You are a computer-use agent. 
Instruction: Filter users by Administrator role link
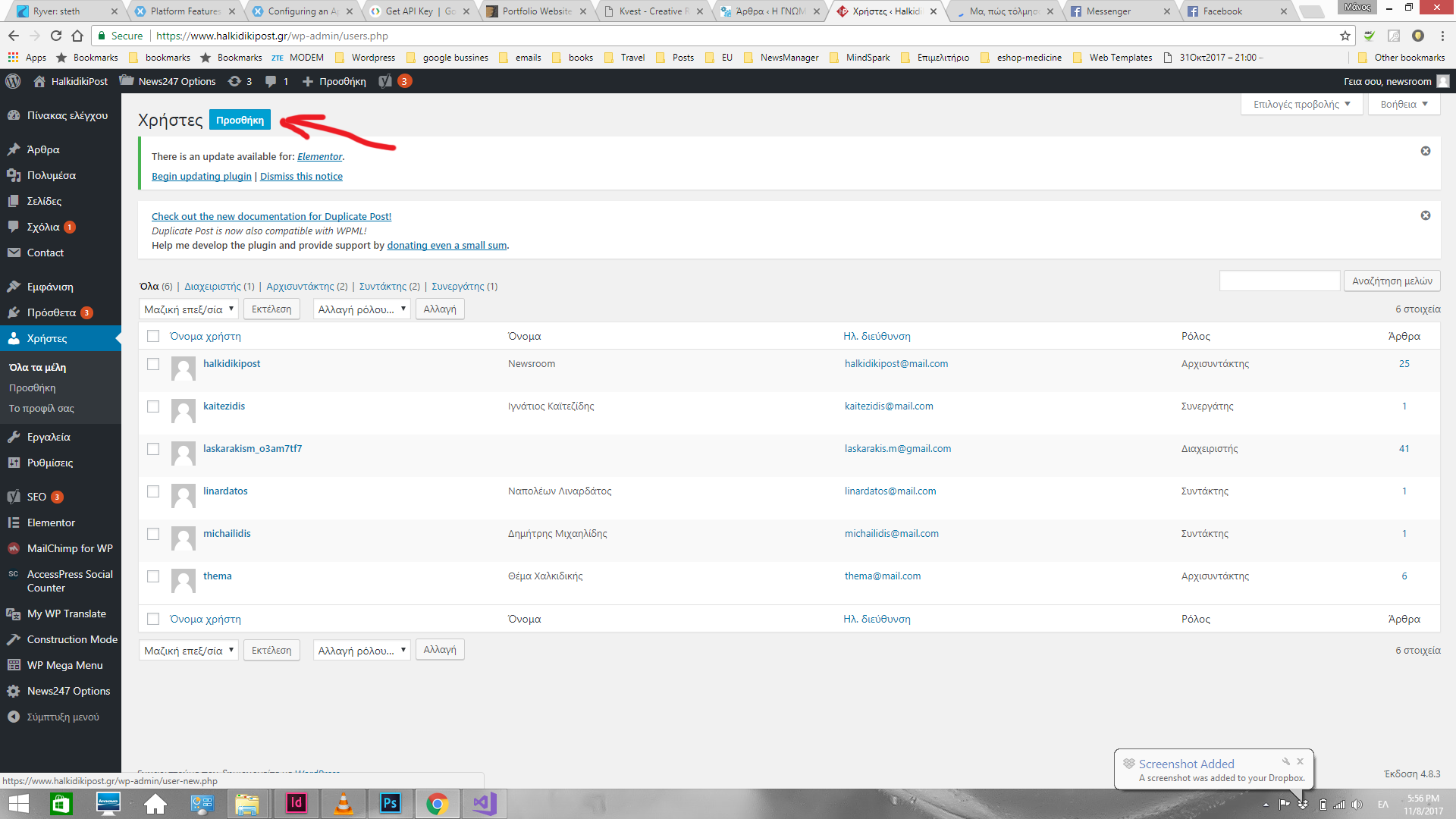click(212, 287)
